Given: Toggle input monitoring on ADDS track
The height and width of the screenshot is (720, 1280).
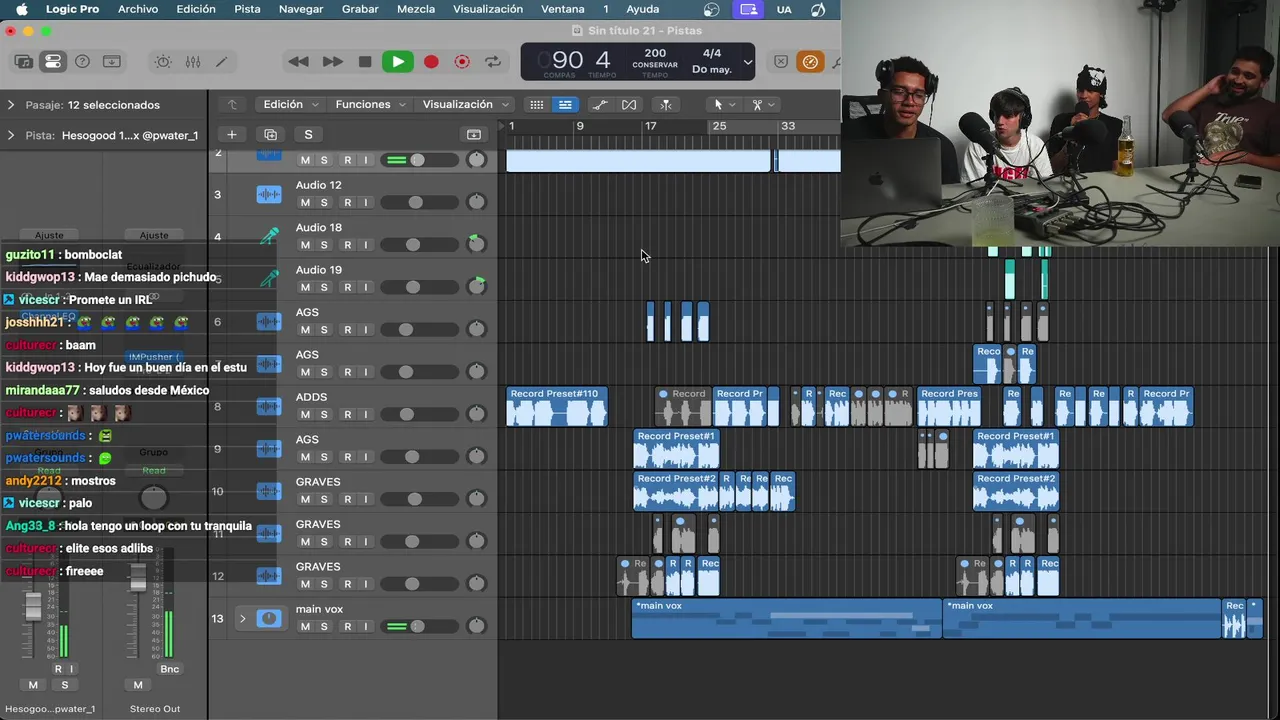Looking at the screenshot, I should click(x=366, y=414).
